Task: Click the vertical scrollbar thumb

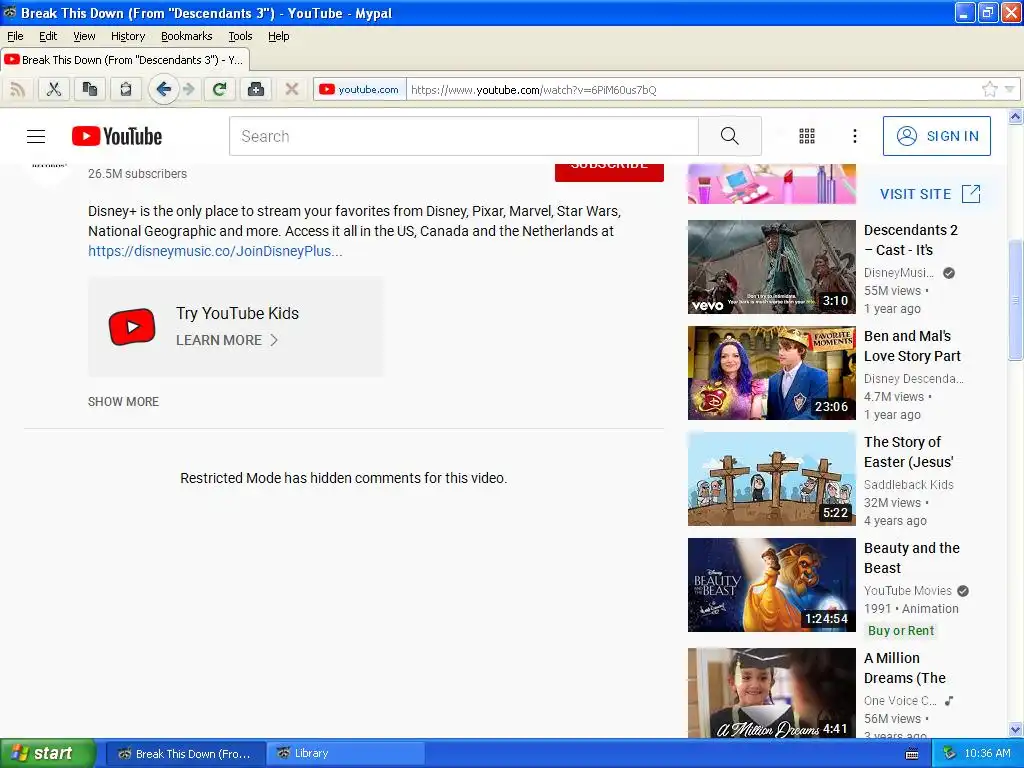Action: point(1016,300)
